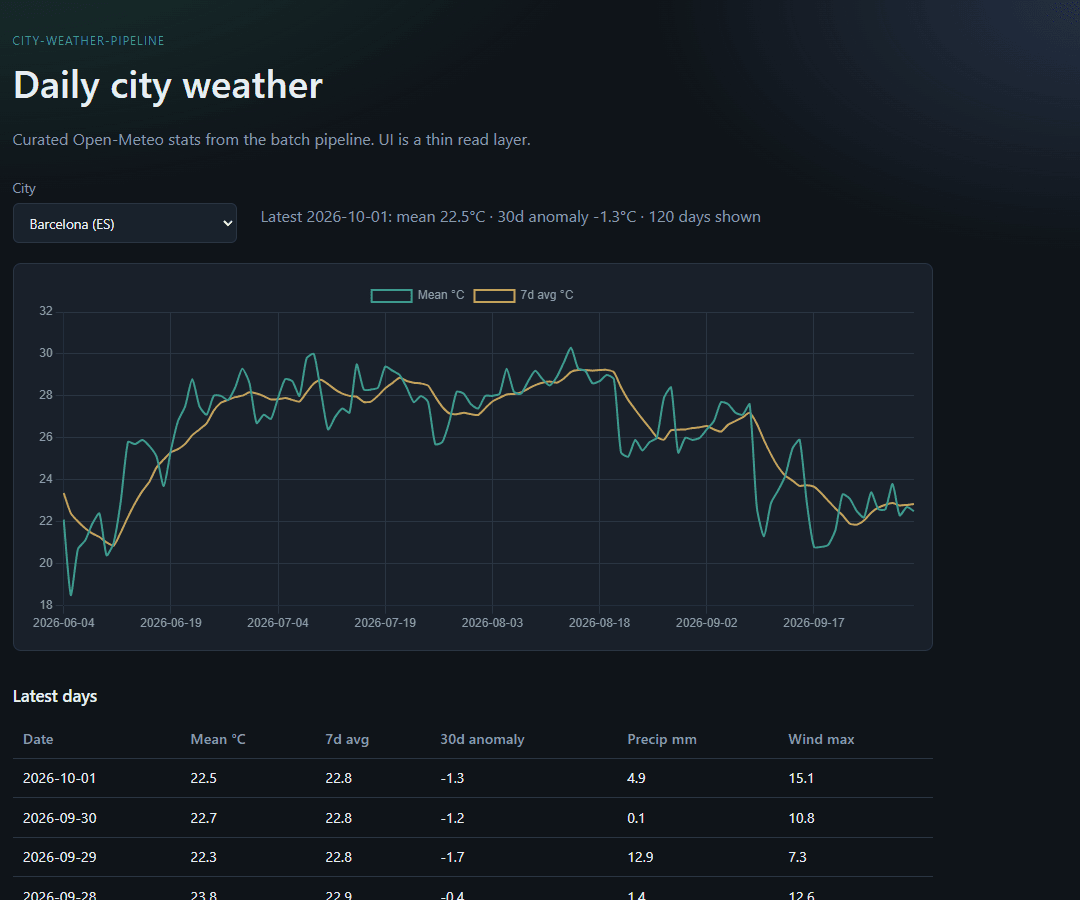Click the 7d avg column header

click(x=346, y=739)
